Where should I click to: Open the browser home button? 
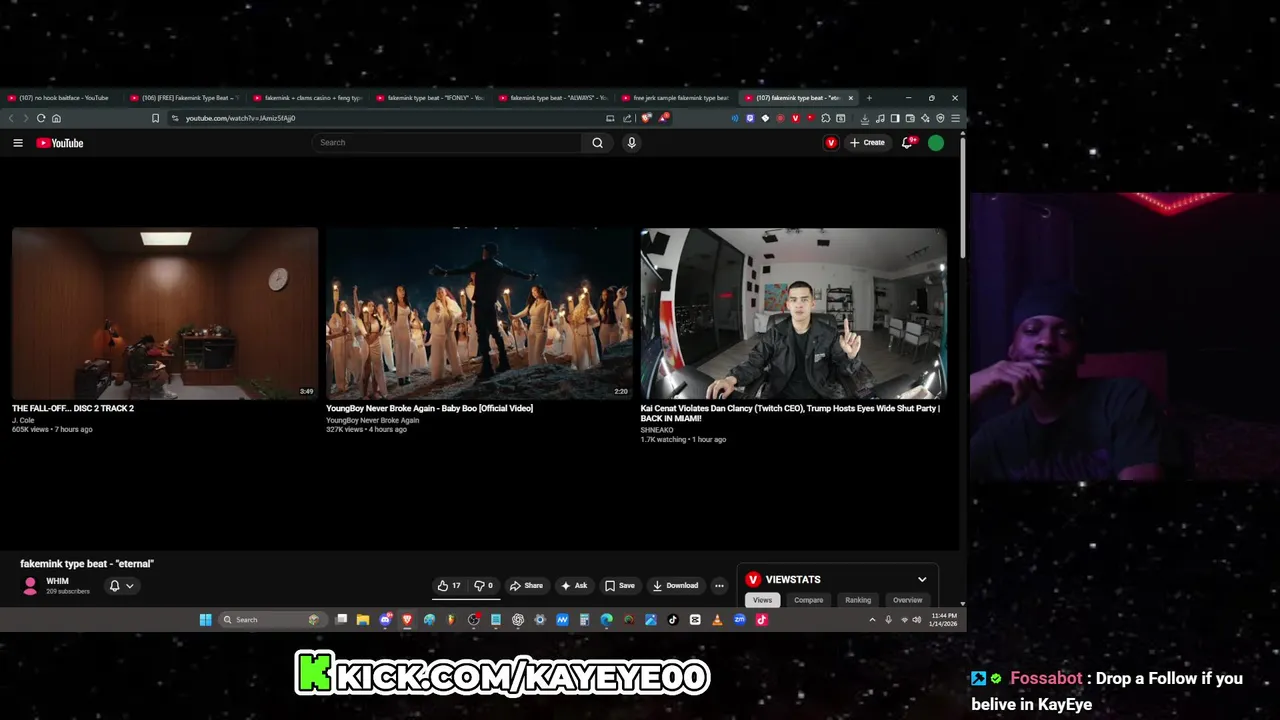click(x=56, y=118)
